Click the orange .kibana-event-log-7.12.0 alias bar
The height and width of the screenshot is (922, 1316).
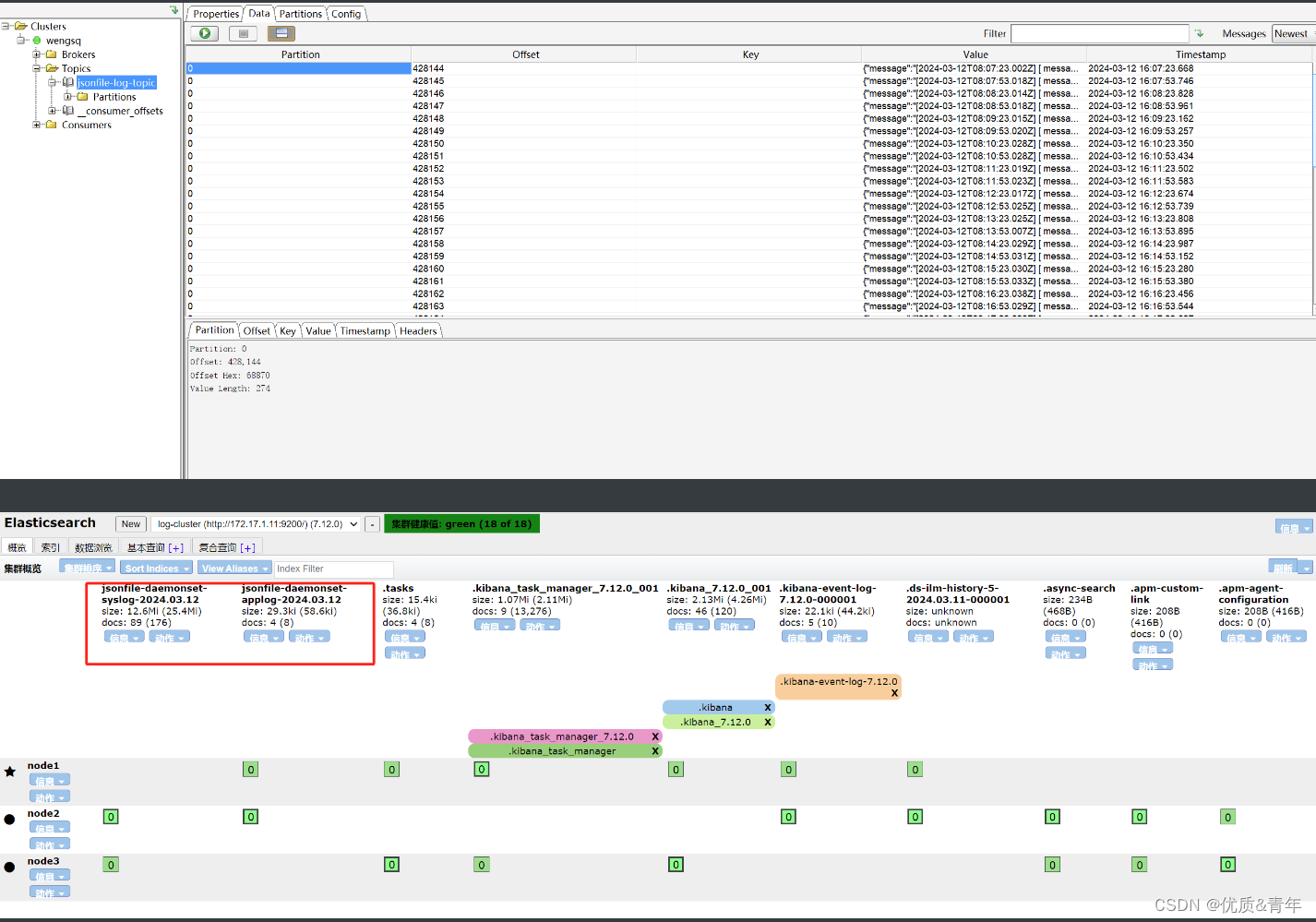point(839,687)
